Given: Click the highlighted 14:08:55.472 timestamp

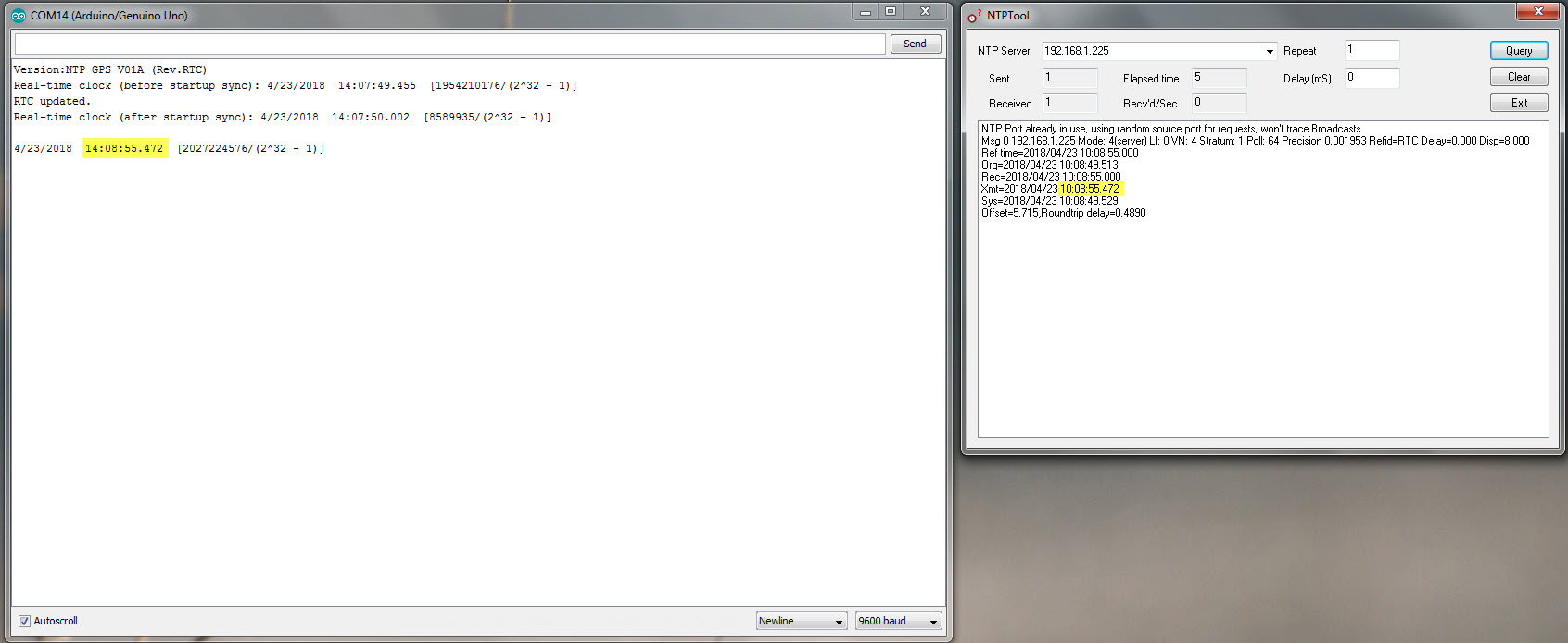Looking at the screenshot, I should point(124,148).
